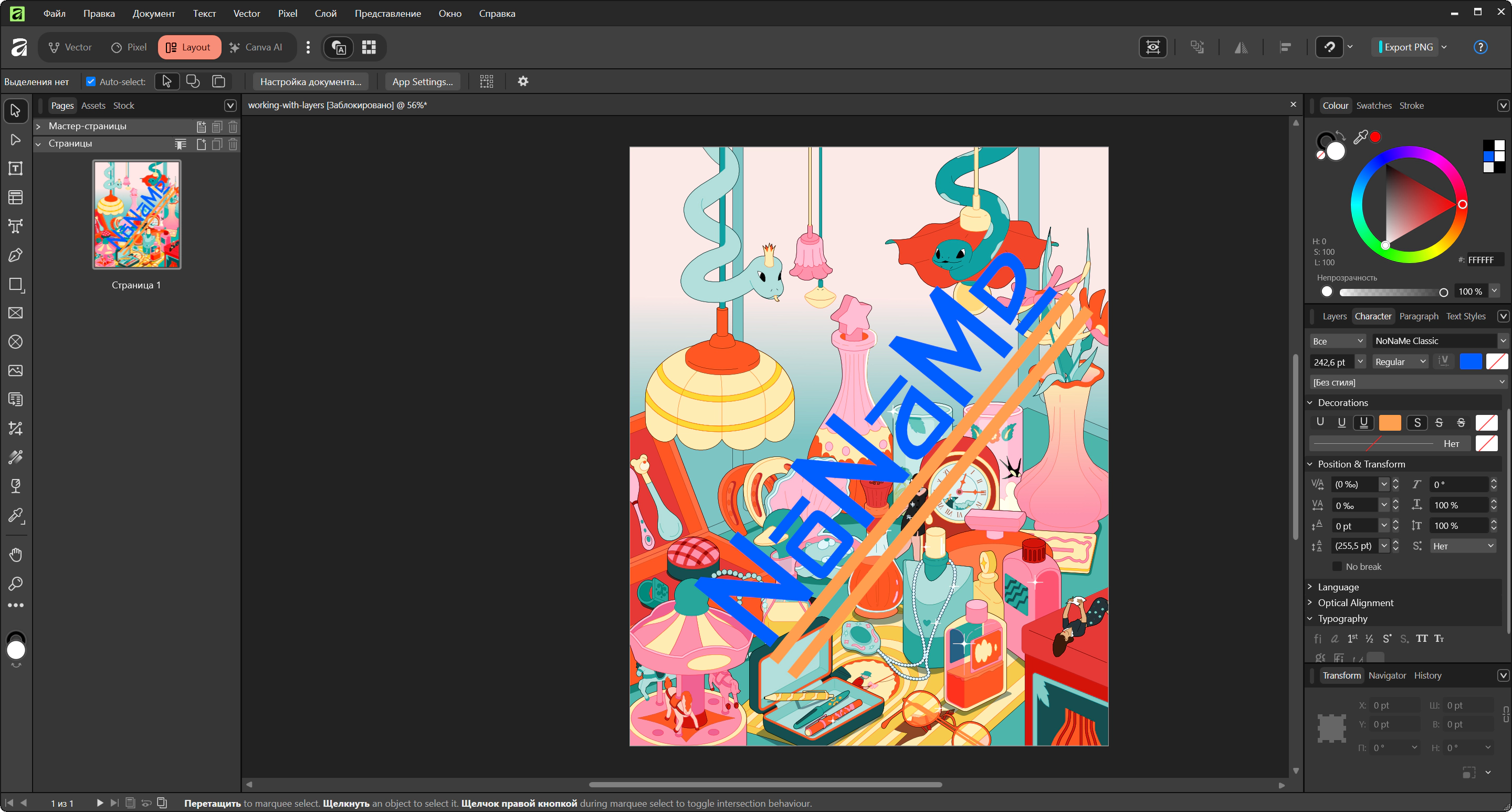
Task: Click the orange underline colour swatch
Action: [x=1389, y=423]
